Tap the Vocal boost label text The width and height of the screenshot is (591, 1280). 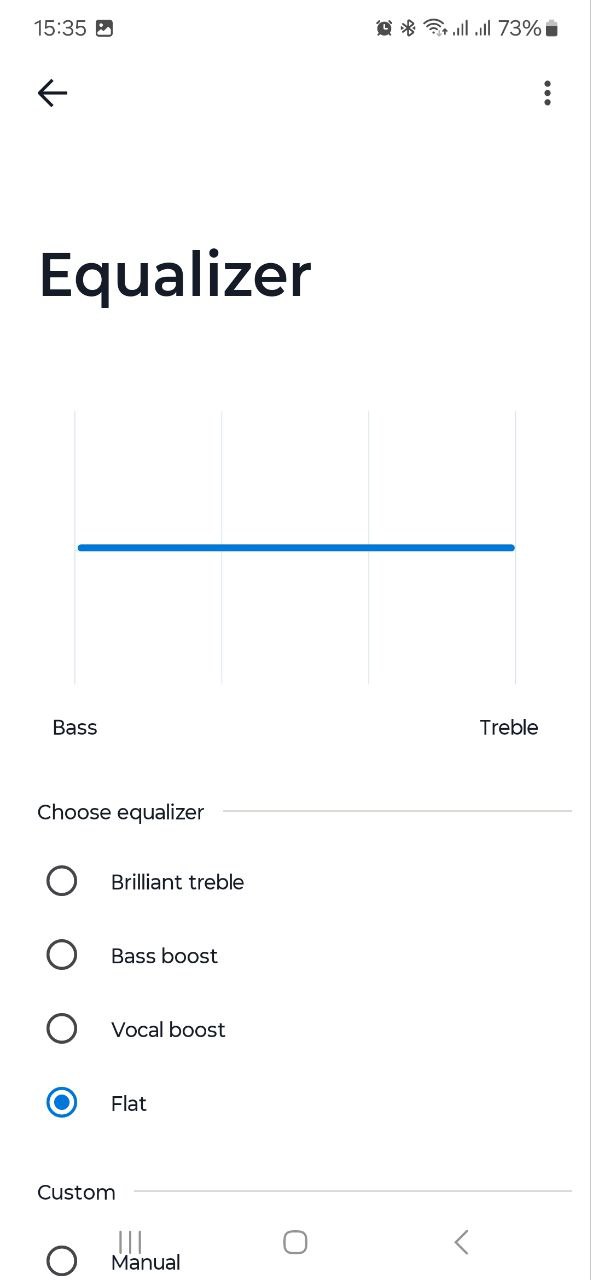168,1030
